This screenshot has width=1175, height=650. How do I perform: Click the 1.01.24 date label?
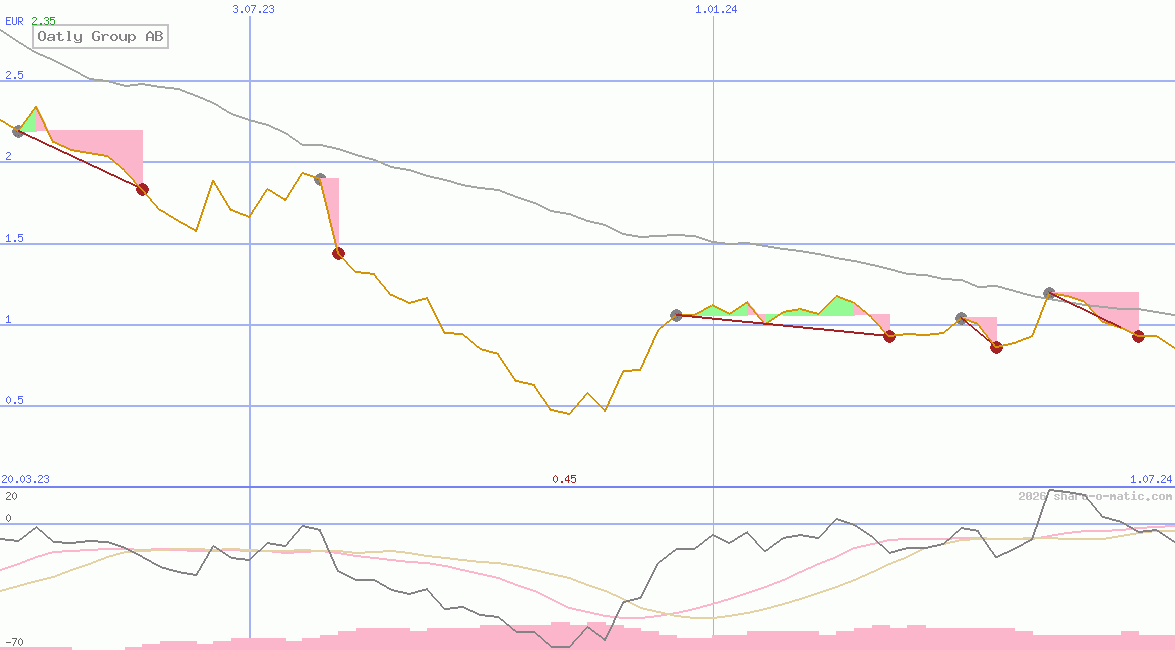click(x=716, y=9)
